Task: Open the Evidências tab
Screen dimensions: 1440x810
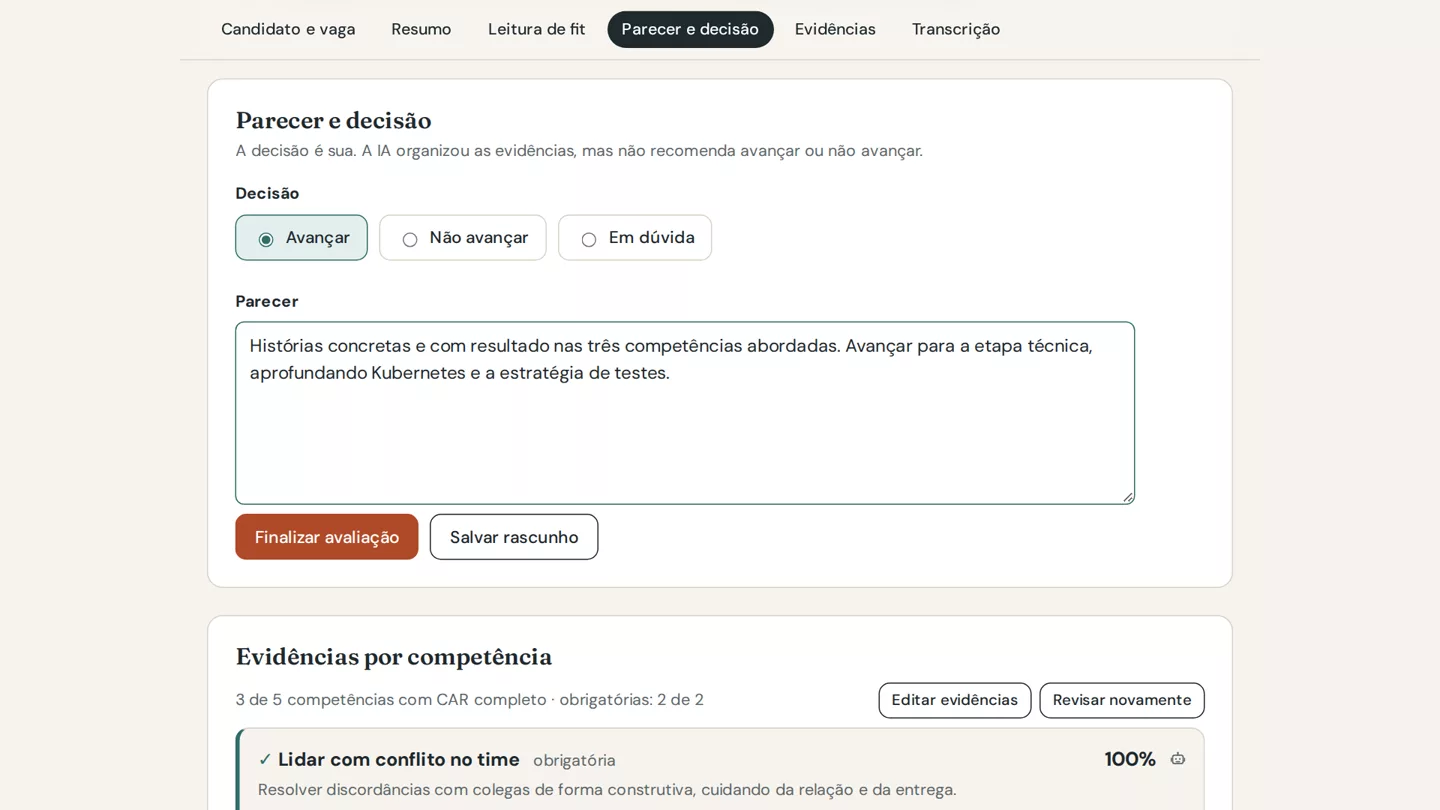Action: [x=835, y=29]
